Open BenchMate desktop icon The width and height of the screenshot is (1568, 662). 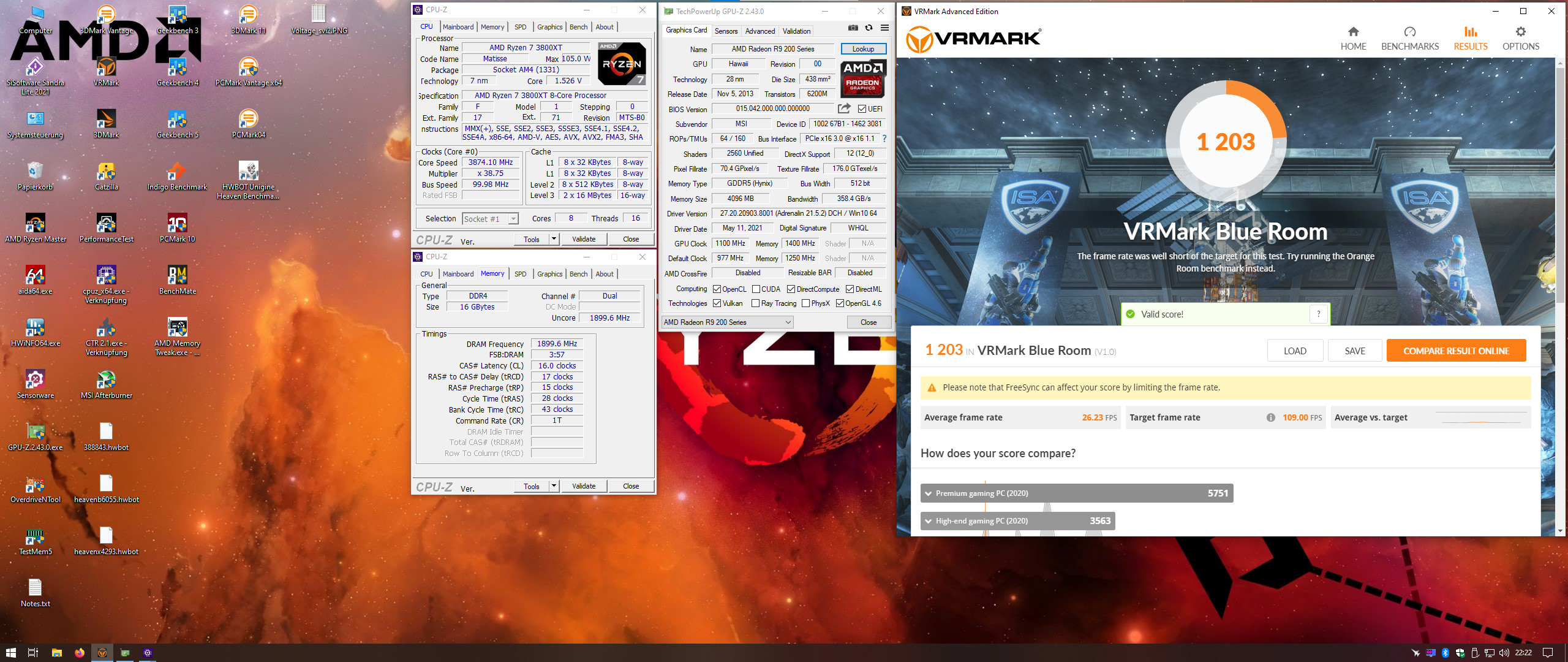point(178,280)
